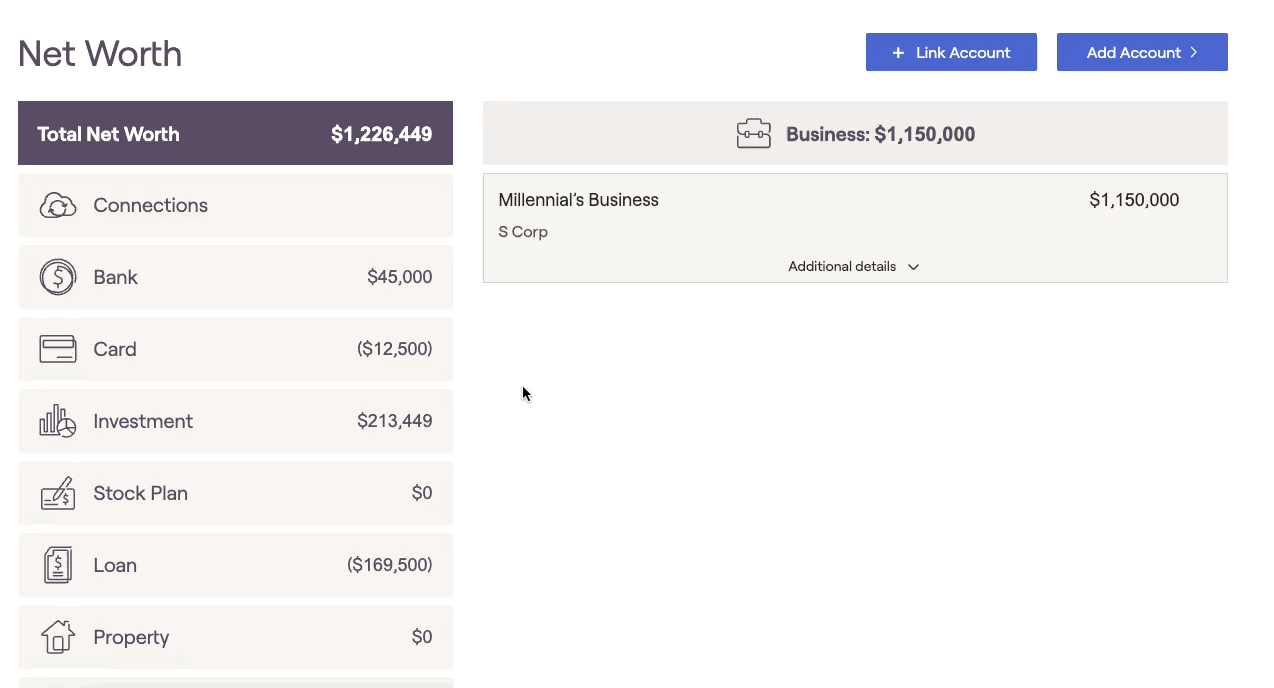Image resolution: width=1274 pixels, height=688 pixels.
Task: Click the Business briefcase icon
Action: (x=754, y=134)
